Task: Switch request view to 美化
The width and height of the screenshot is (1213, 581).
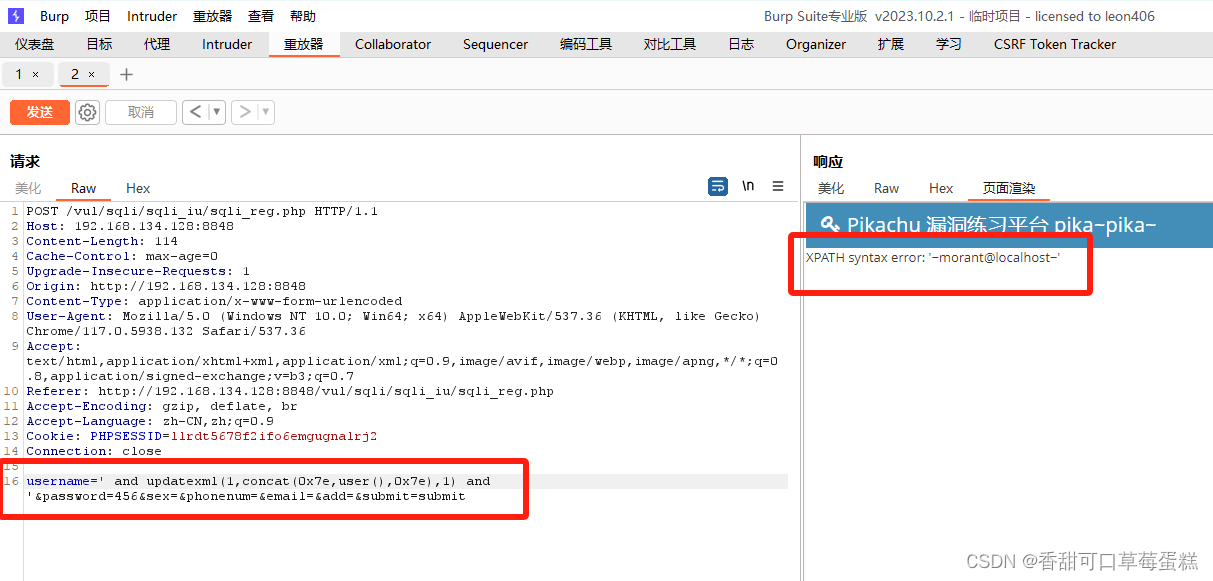Action: [x=28, y=188]
